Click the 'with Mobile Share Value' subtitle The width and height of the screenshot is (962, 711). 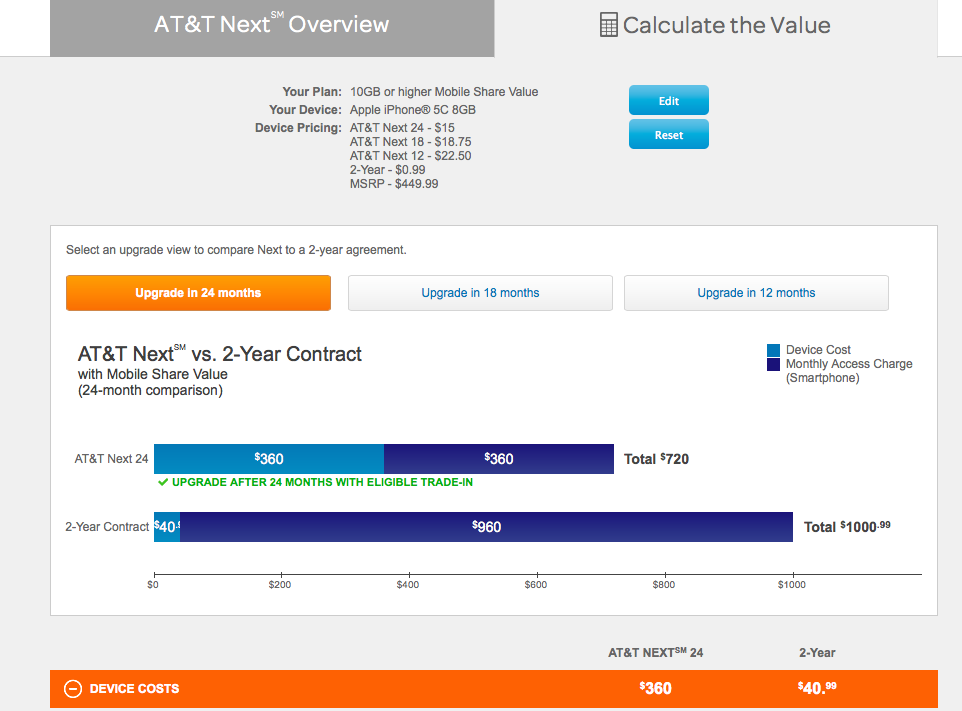tap(153, 374)
